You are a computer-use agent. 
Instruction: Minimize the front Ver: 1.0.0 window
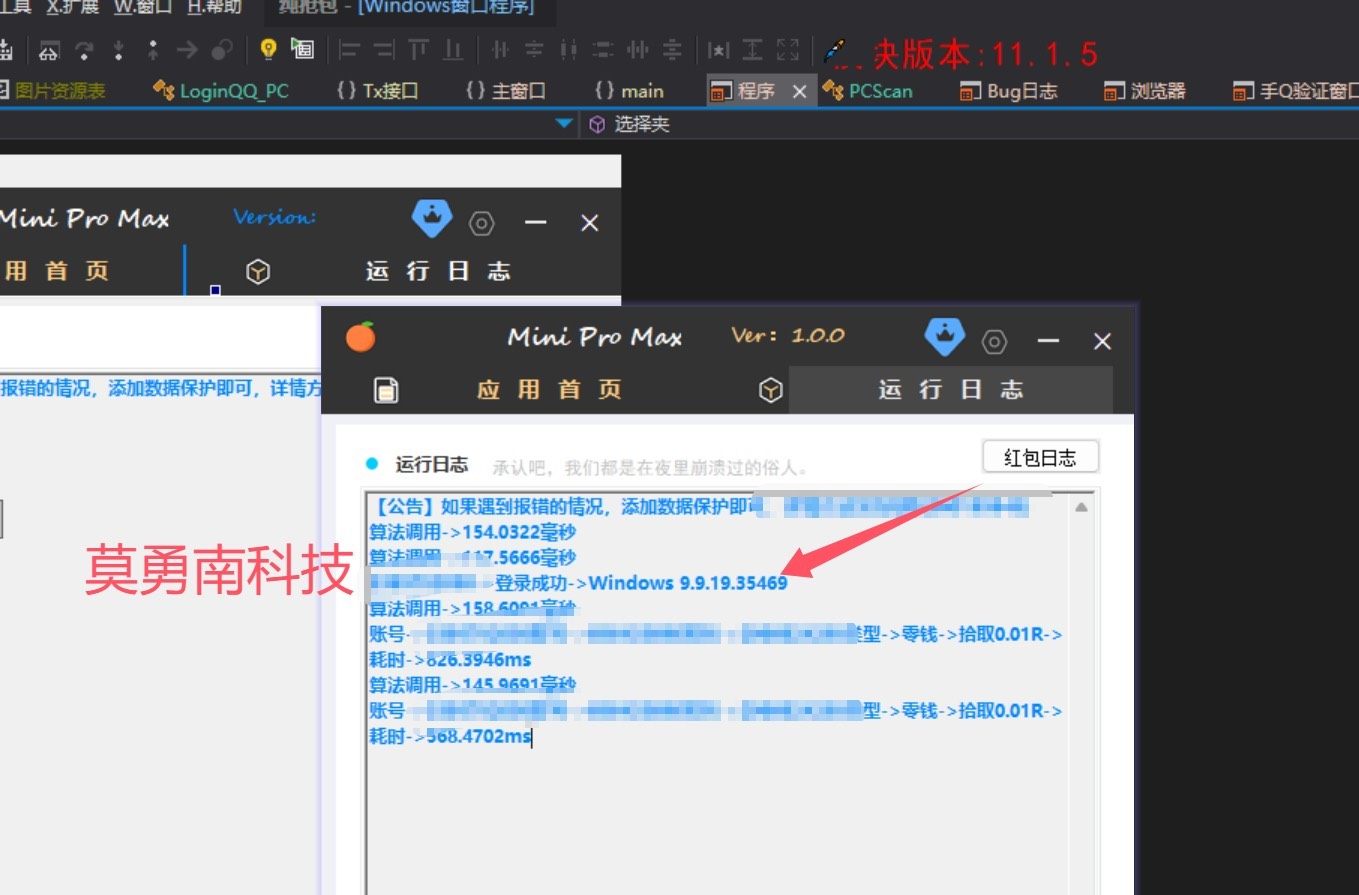(1048, 342)
